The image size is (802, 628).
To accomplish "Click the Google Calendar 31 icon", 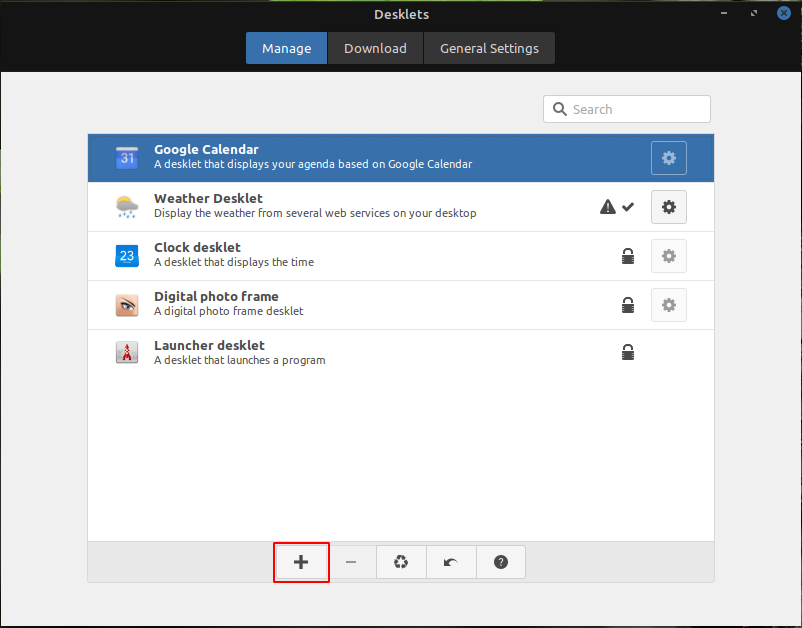I will 127,158.
